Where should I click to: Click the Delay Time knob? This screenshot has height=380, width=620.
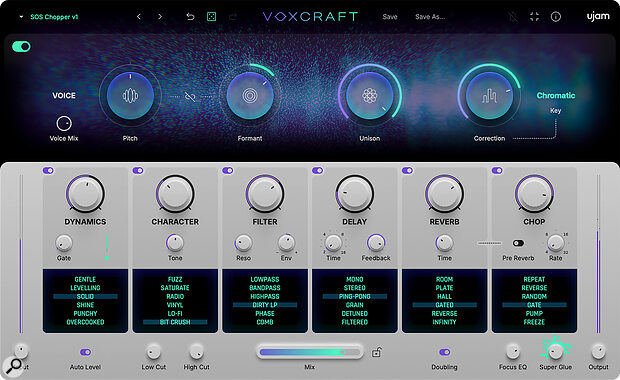(333, 243)
